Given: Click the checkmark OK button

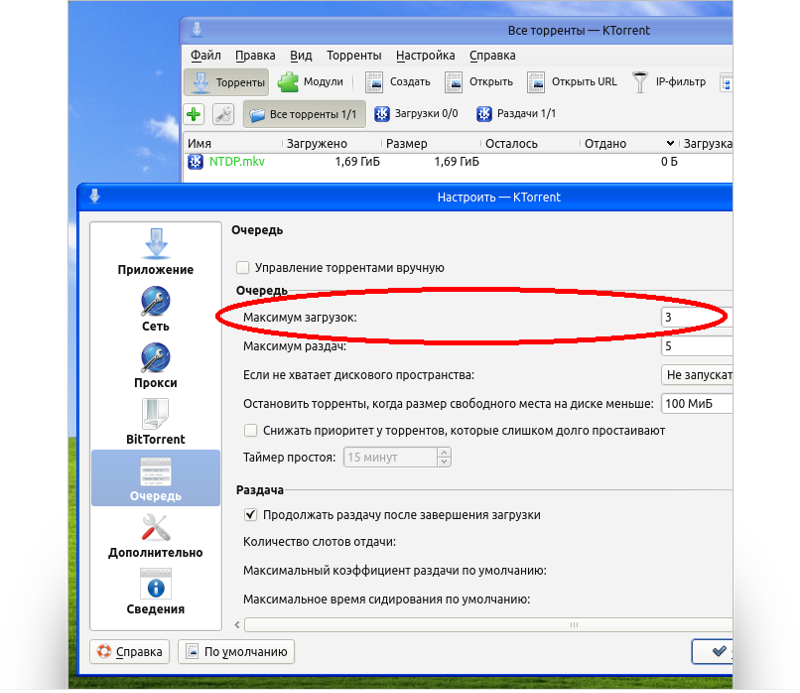Looking at the screenshot, I should click(712, 652).
